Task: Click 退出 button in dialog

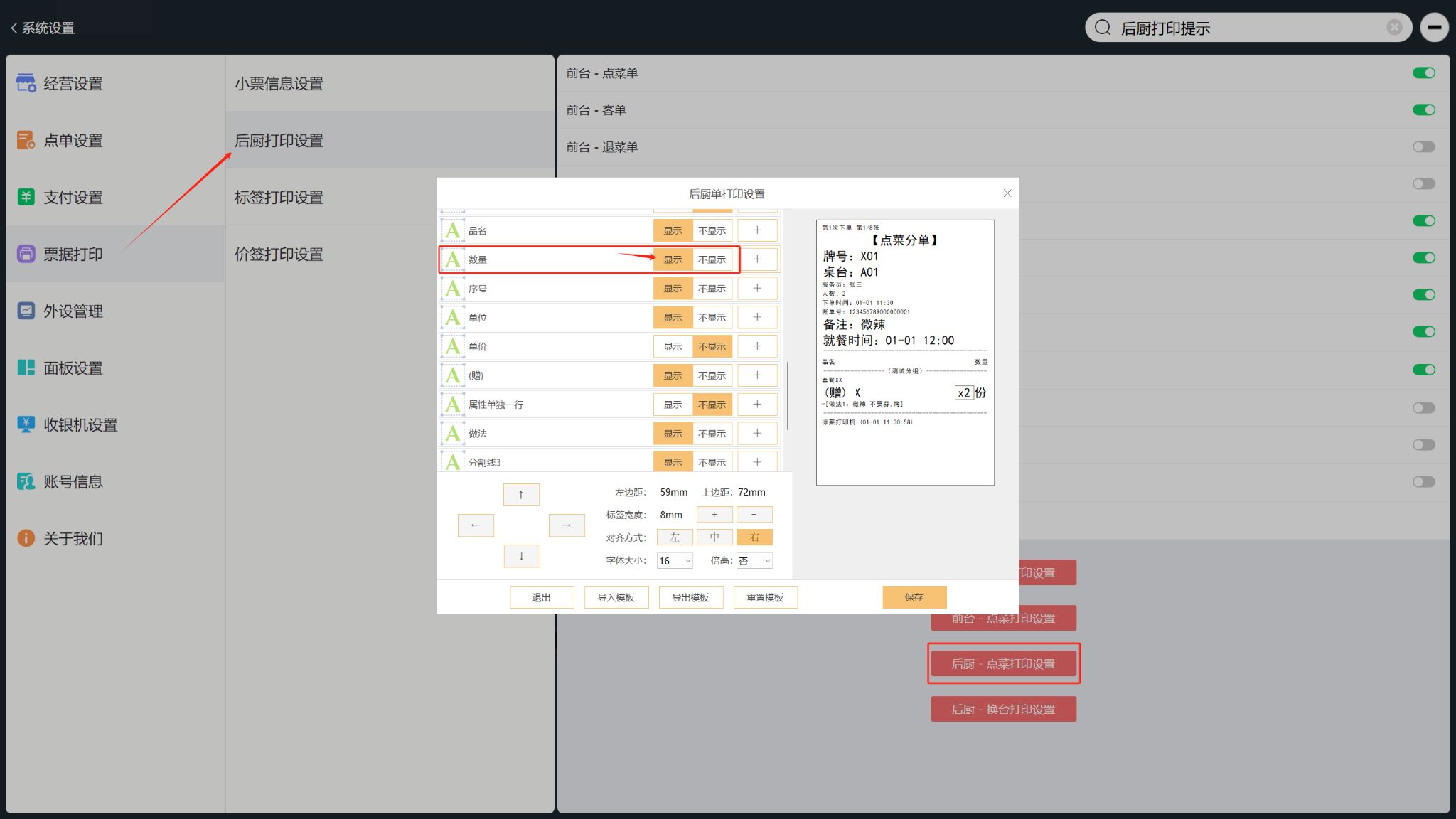Action: point(542,597)
